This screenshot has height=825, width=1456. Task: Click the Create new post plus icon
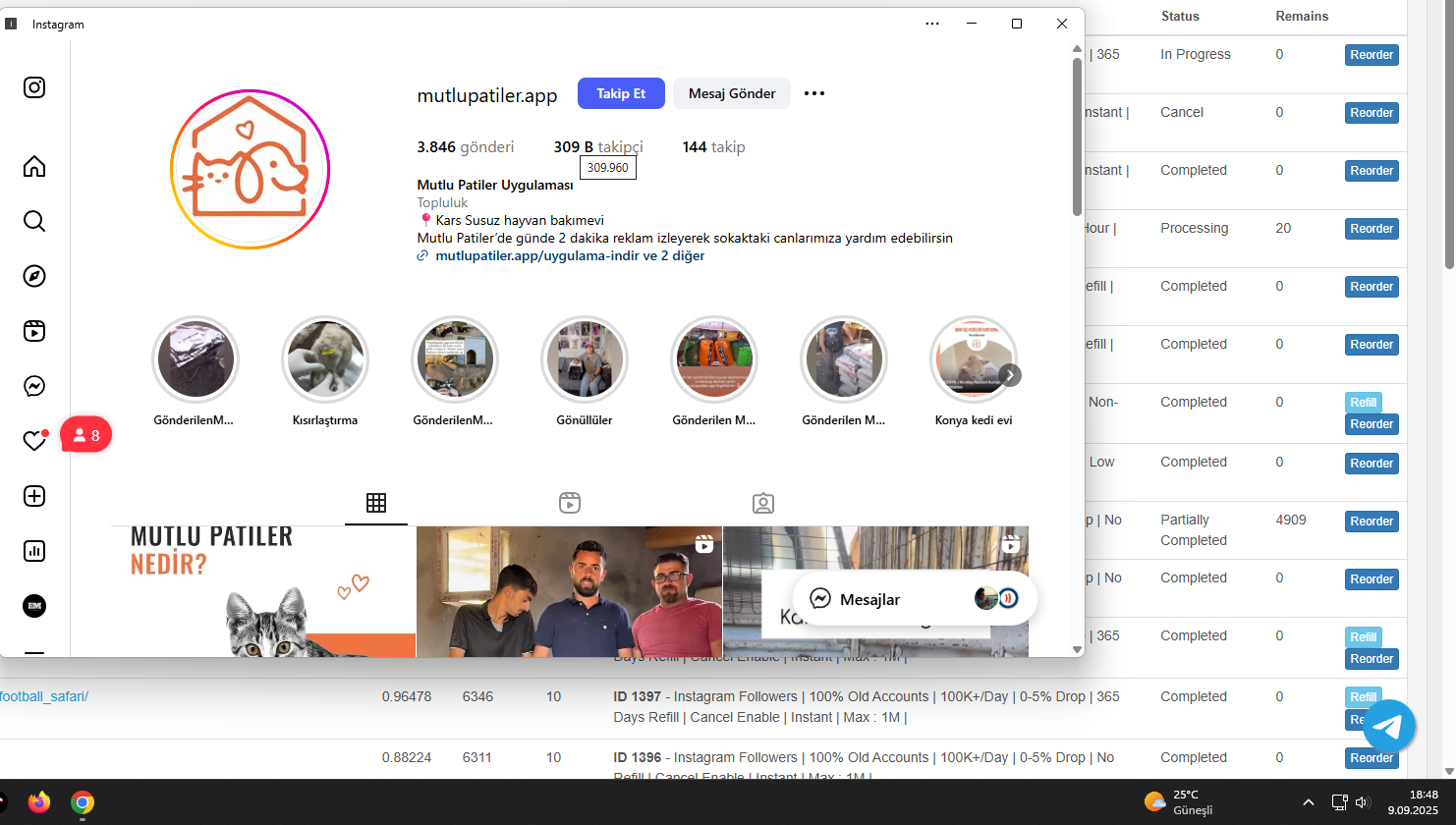click(x=34, y=496)
